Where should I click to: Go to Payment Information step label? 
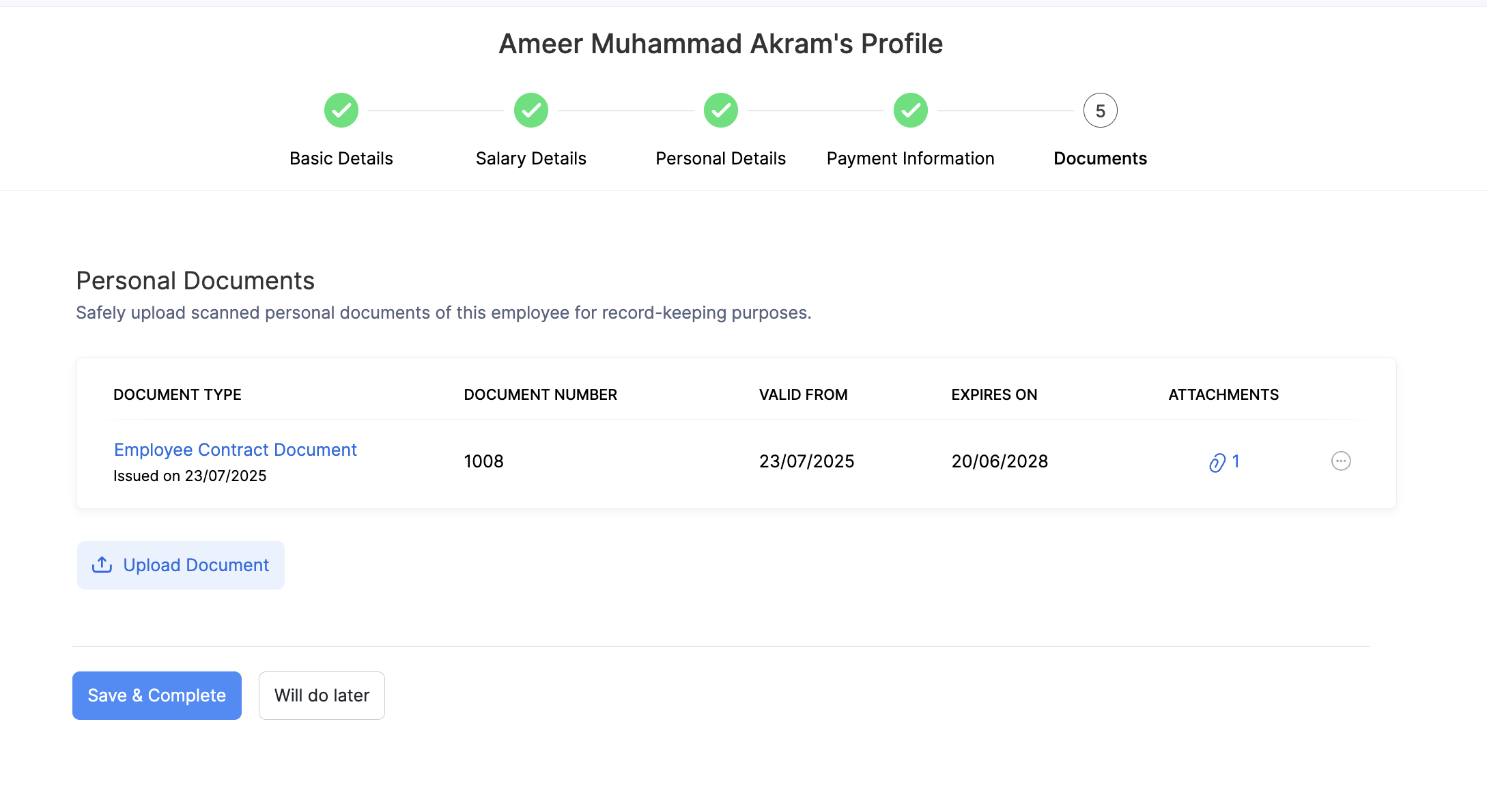pyautogui.click(x=911, y=158)
